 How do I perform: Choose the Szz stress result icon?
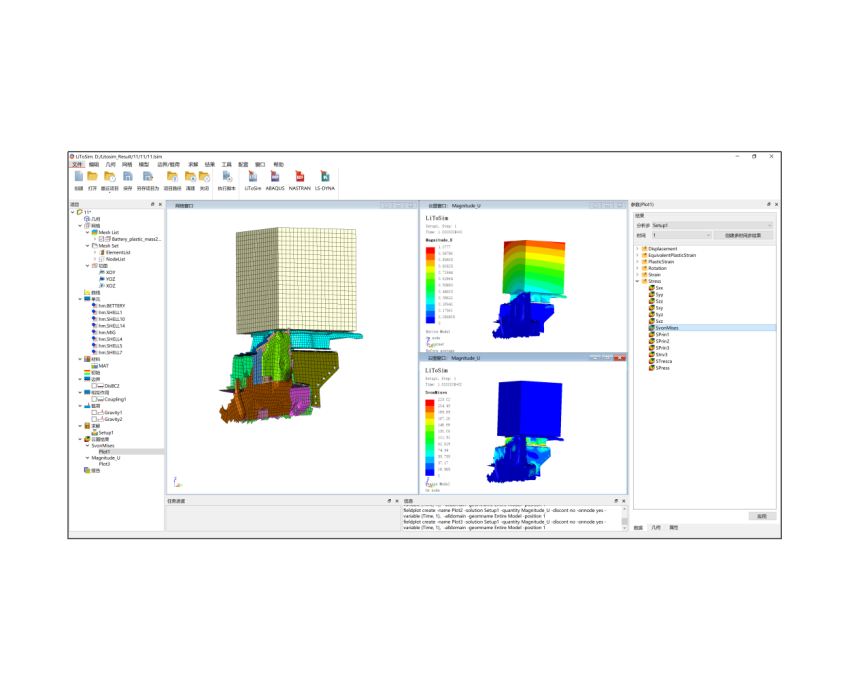pyautogui.click(x=652, y=301)
